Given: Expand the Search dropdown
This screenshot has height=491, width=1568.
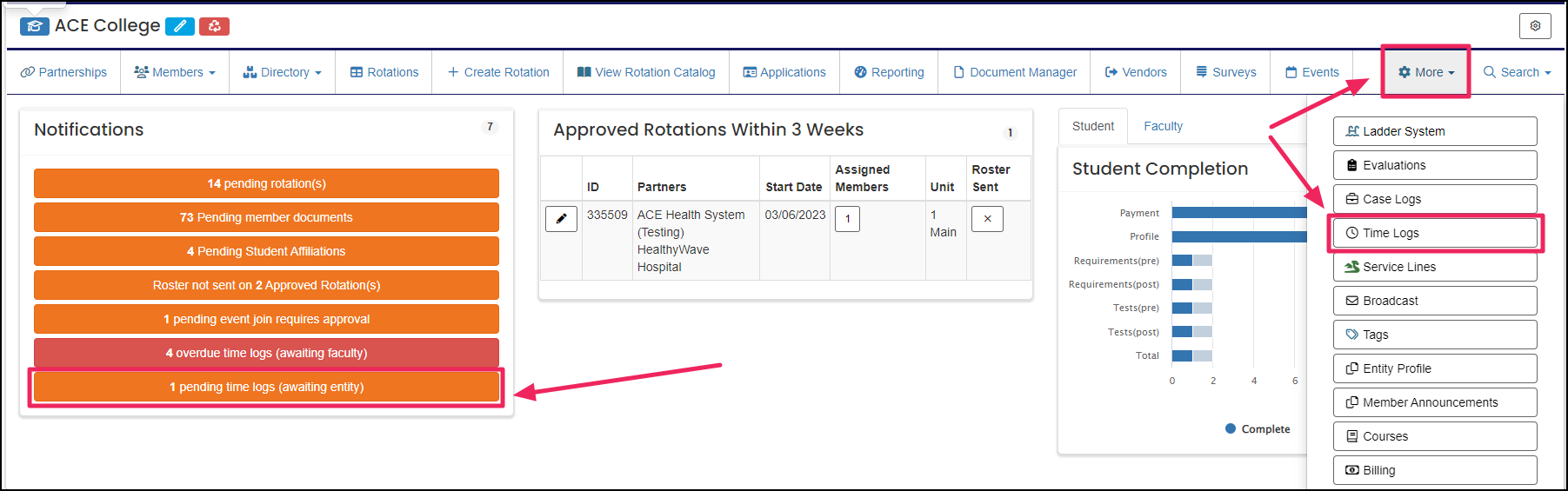Looking at the screenshot, I should [1518, 72].
